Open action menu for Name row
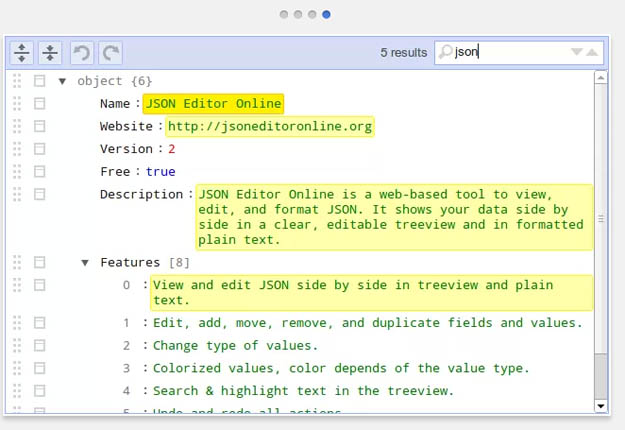 (39, 104)
